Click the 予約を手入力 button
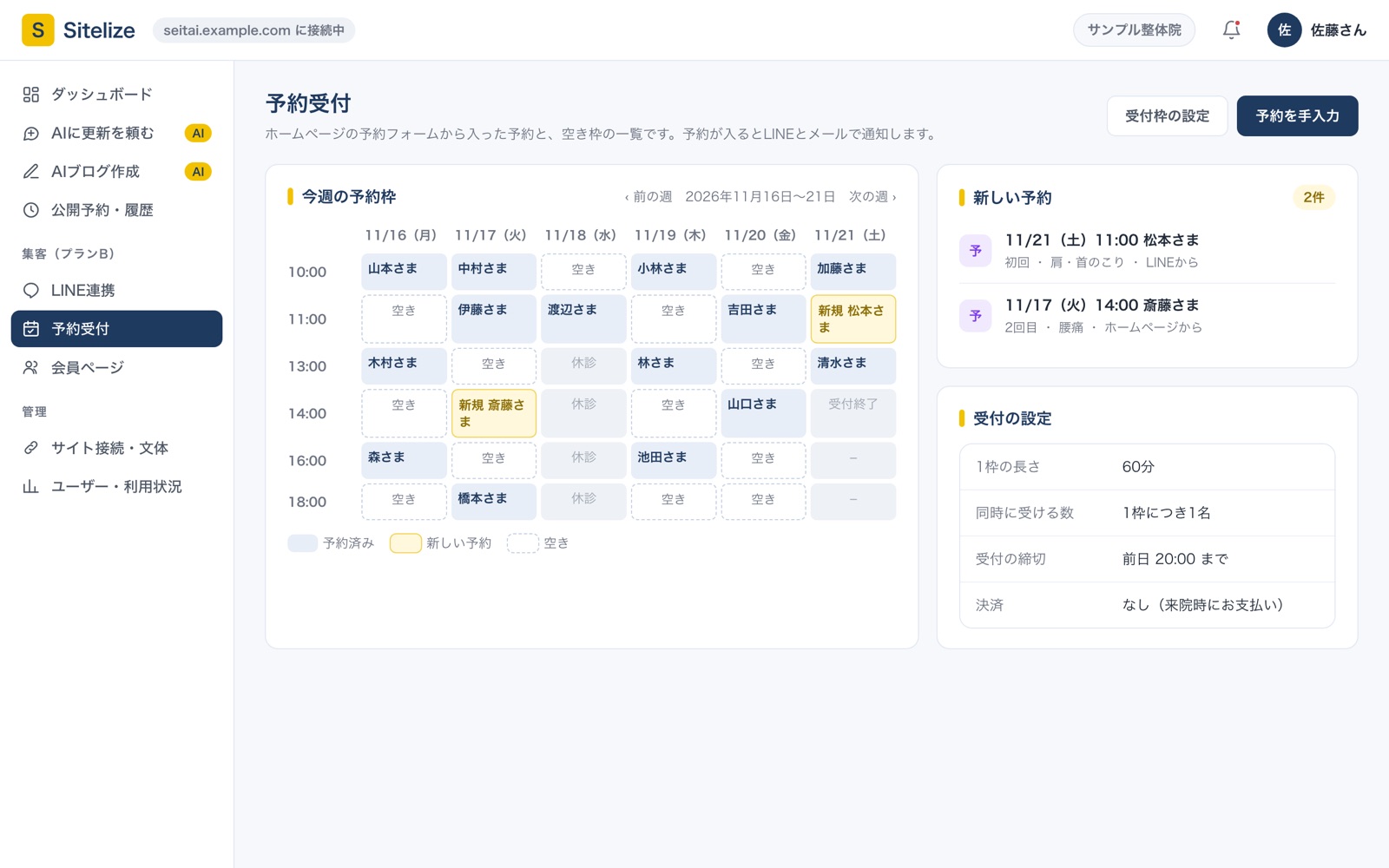The height and width of the screenshot is (868, 1389). pos(1297,115)
